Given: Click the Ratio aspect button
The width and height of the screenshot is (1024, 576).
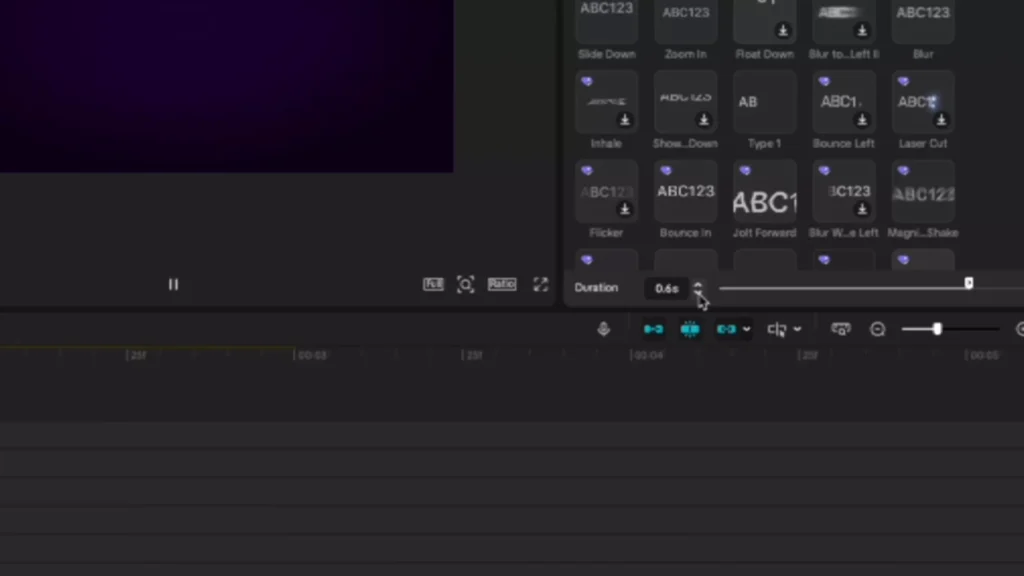Looking at the screenshot, I should [502, 285].
